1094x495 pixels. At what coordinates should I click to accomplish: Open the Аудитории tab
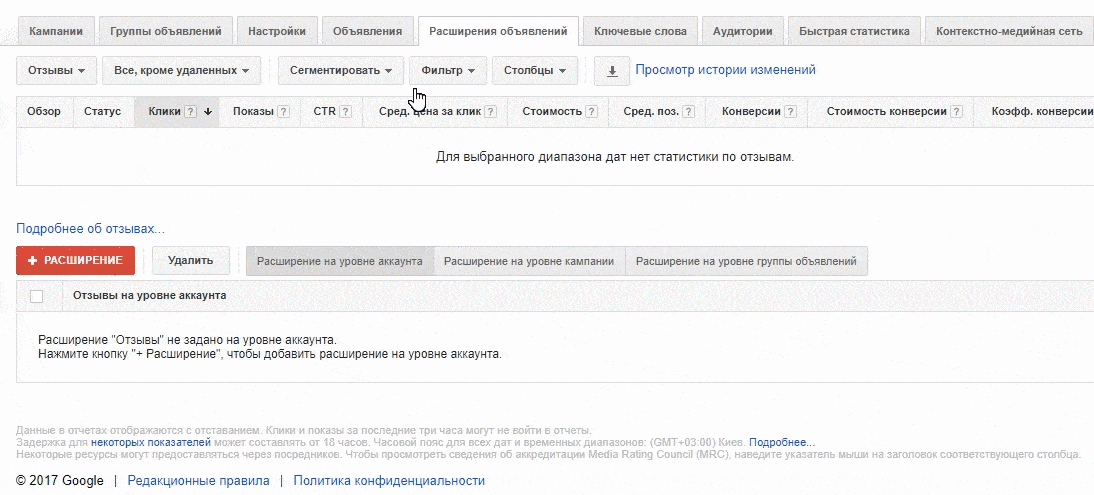pyautogui.click(x=742, y=31)
